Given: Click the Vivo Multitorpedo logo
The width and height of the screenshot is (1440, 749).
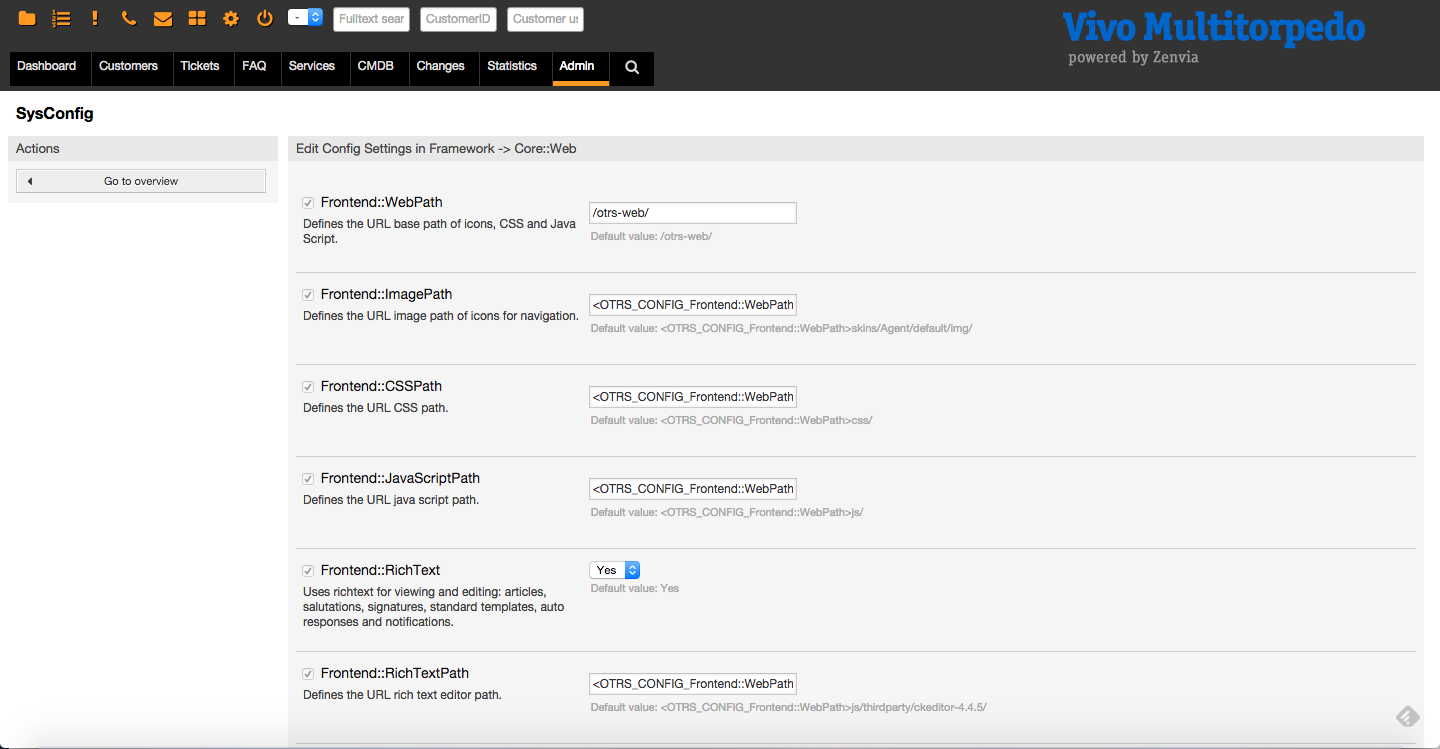Looking at the screenshot, I should point(1213,36).
